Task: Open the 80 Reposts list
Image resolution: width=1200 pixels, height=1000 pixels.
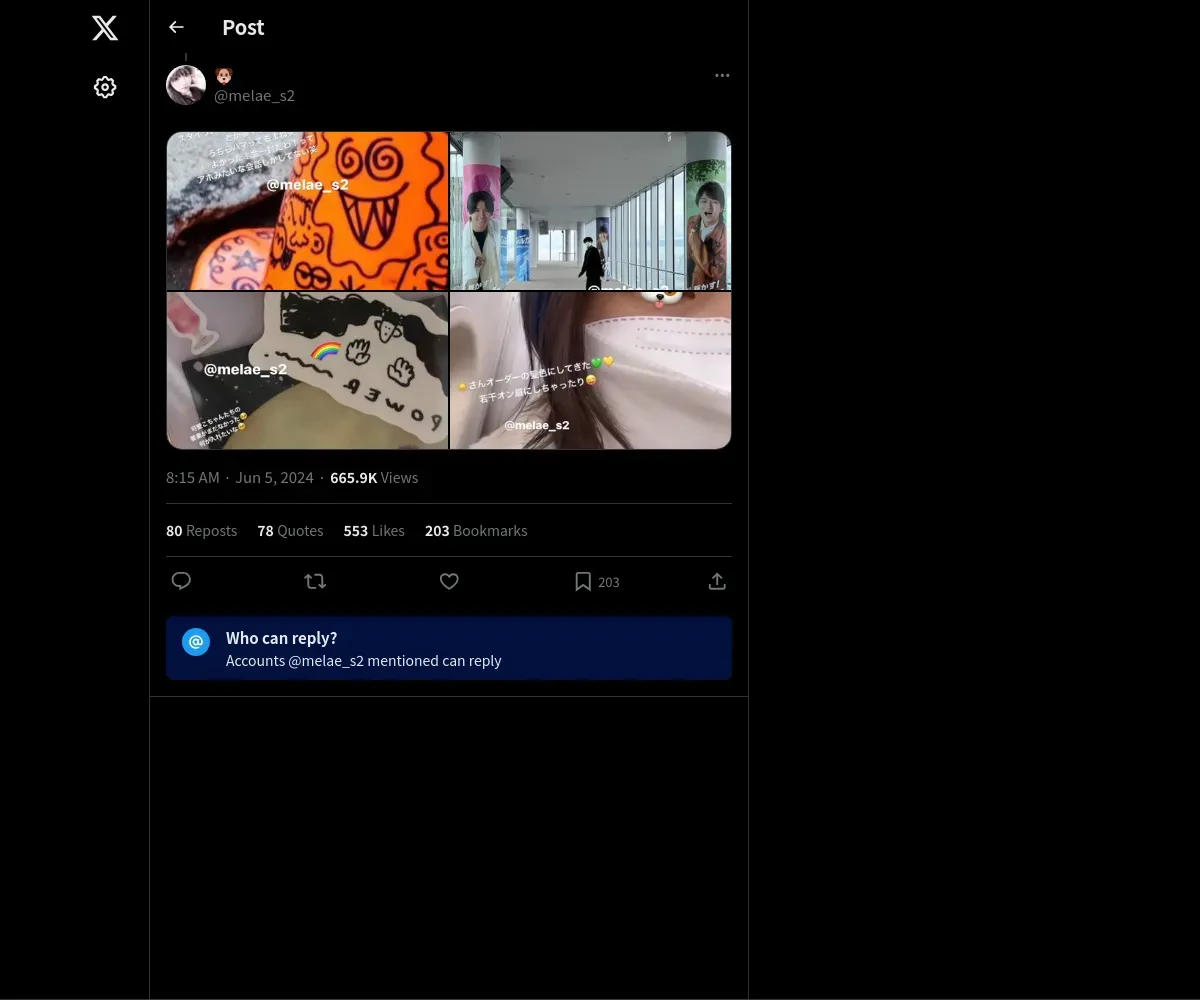Action: [201, 531]
